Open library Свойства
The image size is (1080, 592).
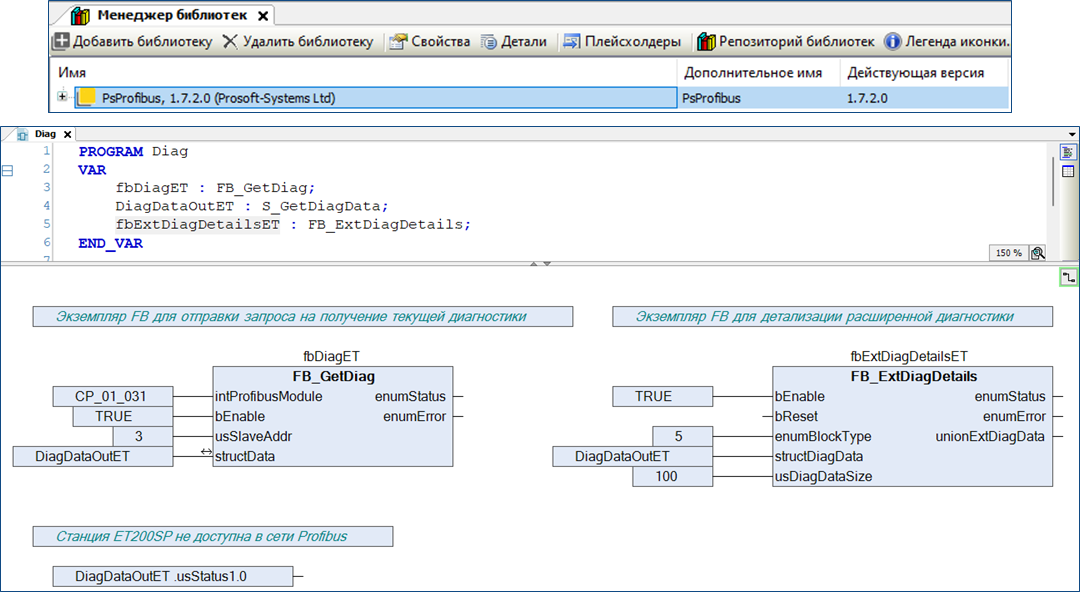point(429,42)
